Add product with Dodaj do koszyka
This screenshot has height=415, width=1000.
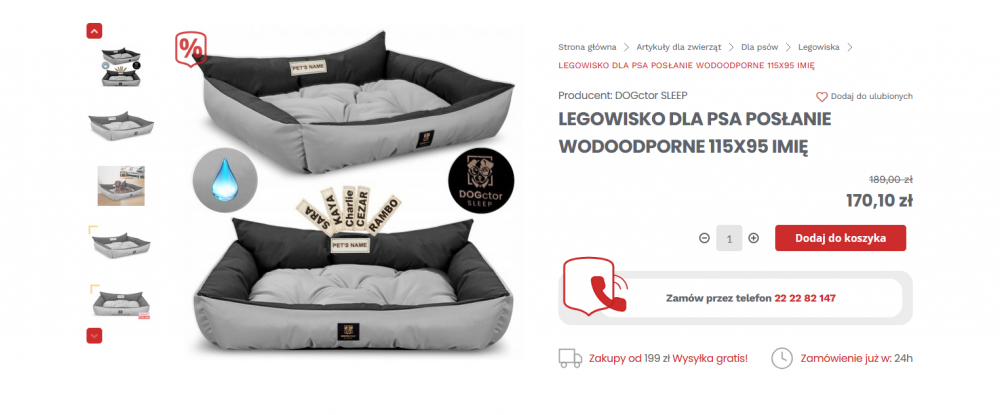click(x=841, y=238)
